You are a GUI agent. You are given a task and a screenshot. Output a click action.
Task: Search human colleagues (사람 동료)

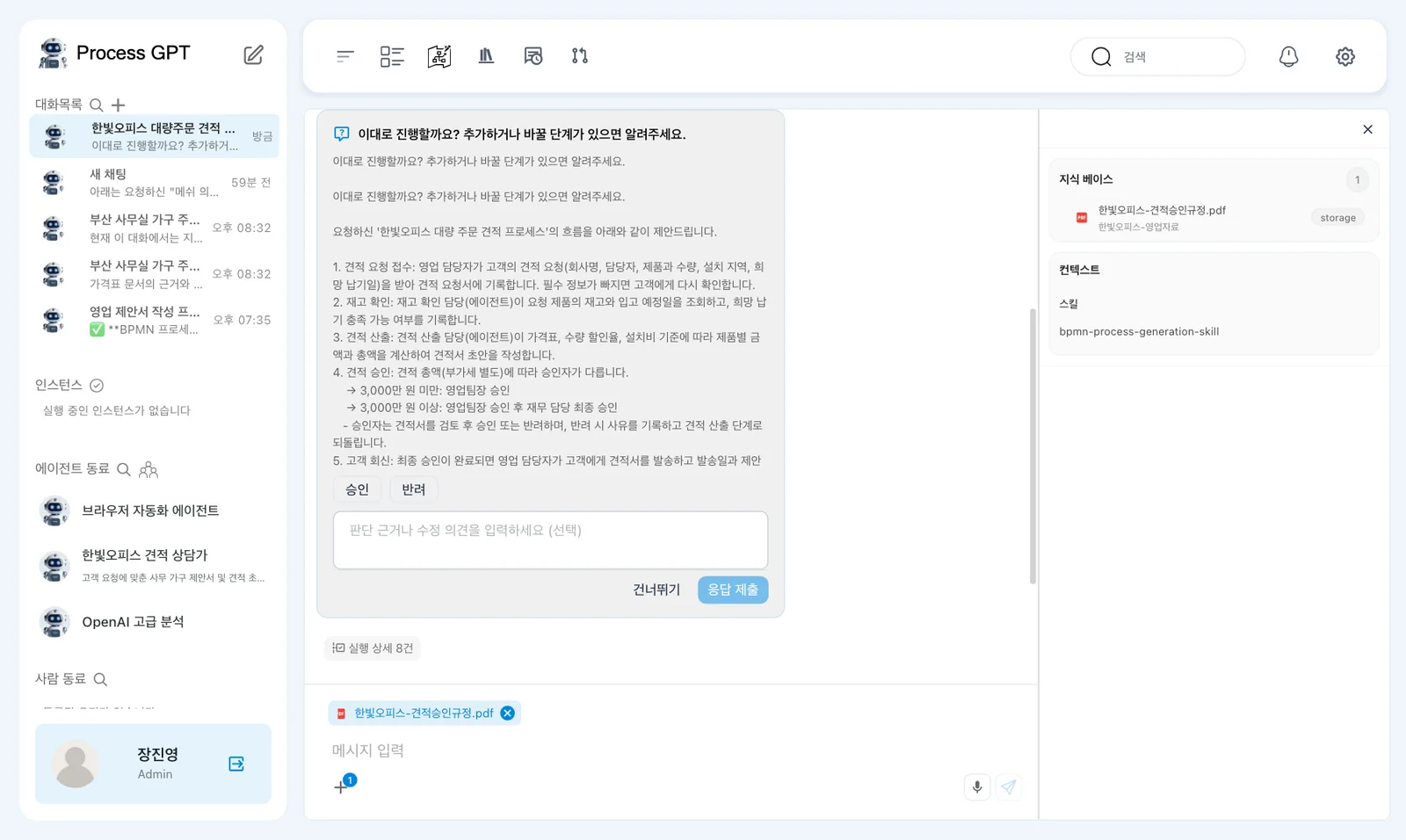(x=100, y=679)
